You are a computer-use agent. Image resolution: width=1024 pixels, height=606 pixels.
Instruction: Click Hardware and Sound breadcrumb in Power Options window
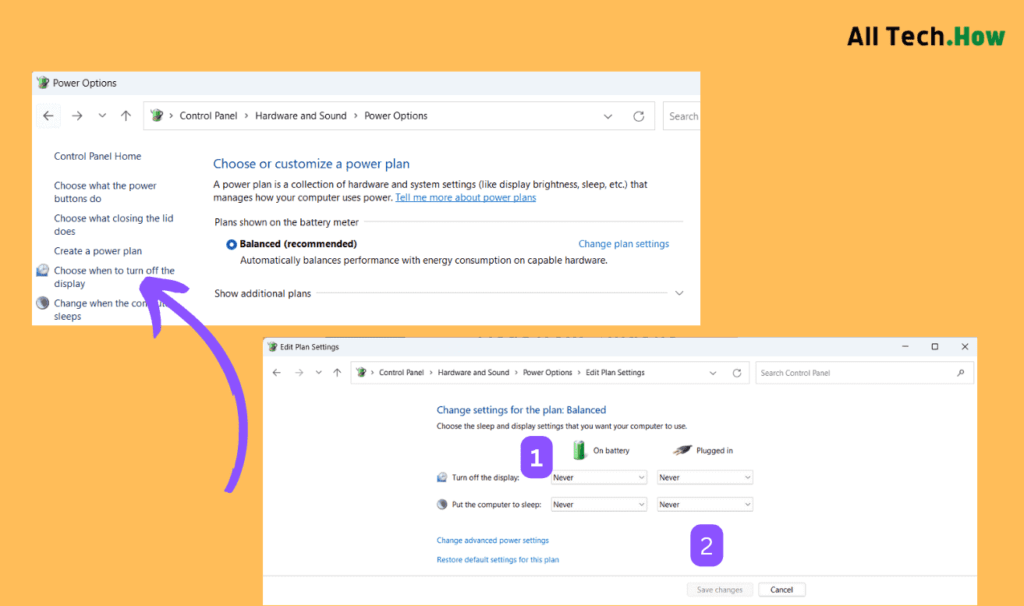tap(300, 116)
